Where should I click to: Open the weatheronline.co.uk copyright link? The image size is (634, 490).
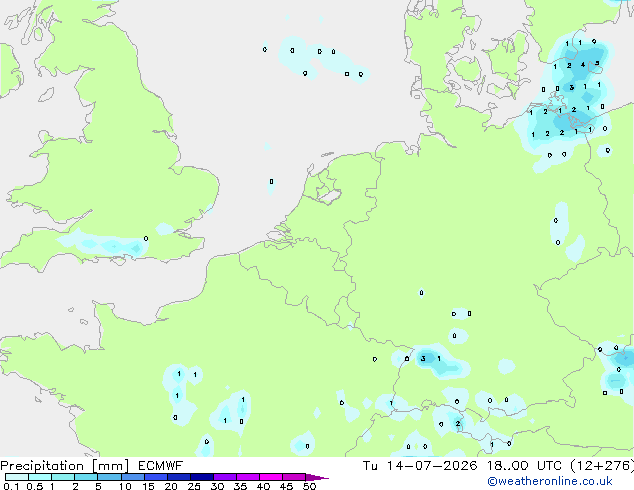click(x=550, y=481)
